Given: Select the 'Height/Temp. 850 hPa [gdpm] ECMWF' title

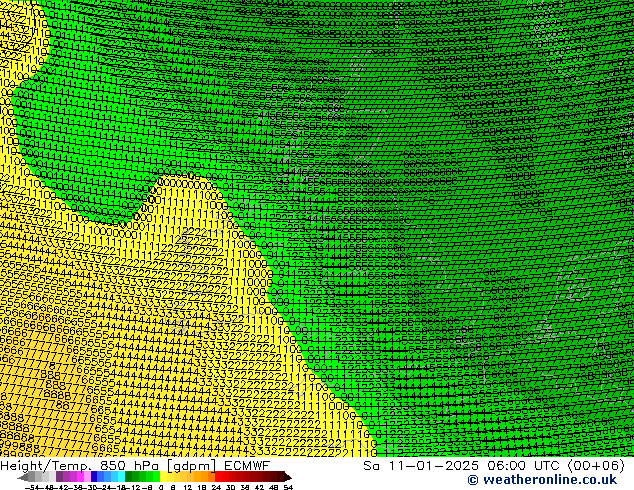Looking at the screenshot, I should pos(135,465).
